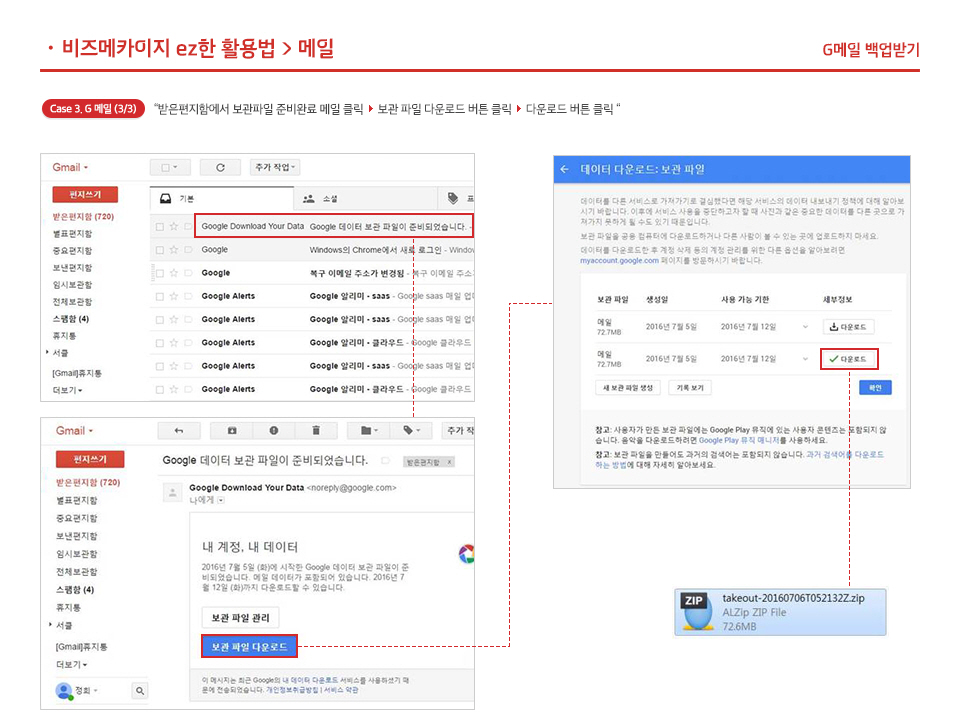The width and height of the screenshot is (960, 720).
Task: Click ZIP file icon for takeout archive
Action: click(x=697, y=611)
